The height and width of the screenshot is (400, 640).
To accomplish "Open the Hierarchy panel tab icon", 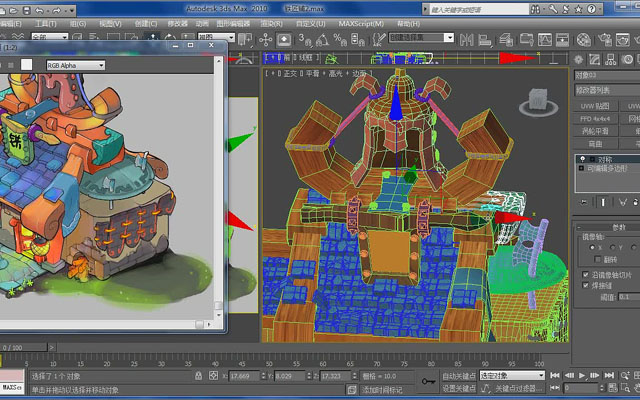I will (x=611, y=60).
